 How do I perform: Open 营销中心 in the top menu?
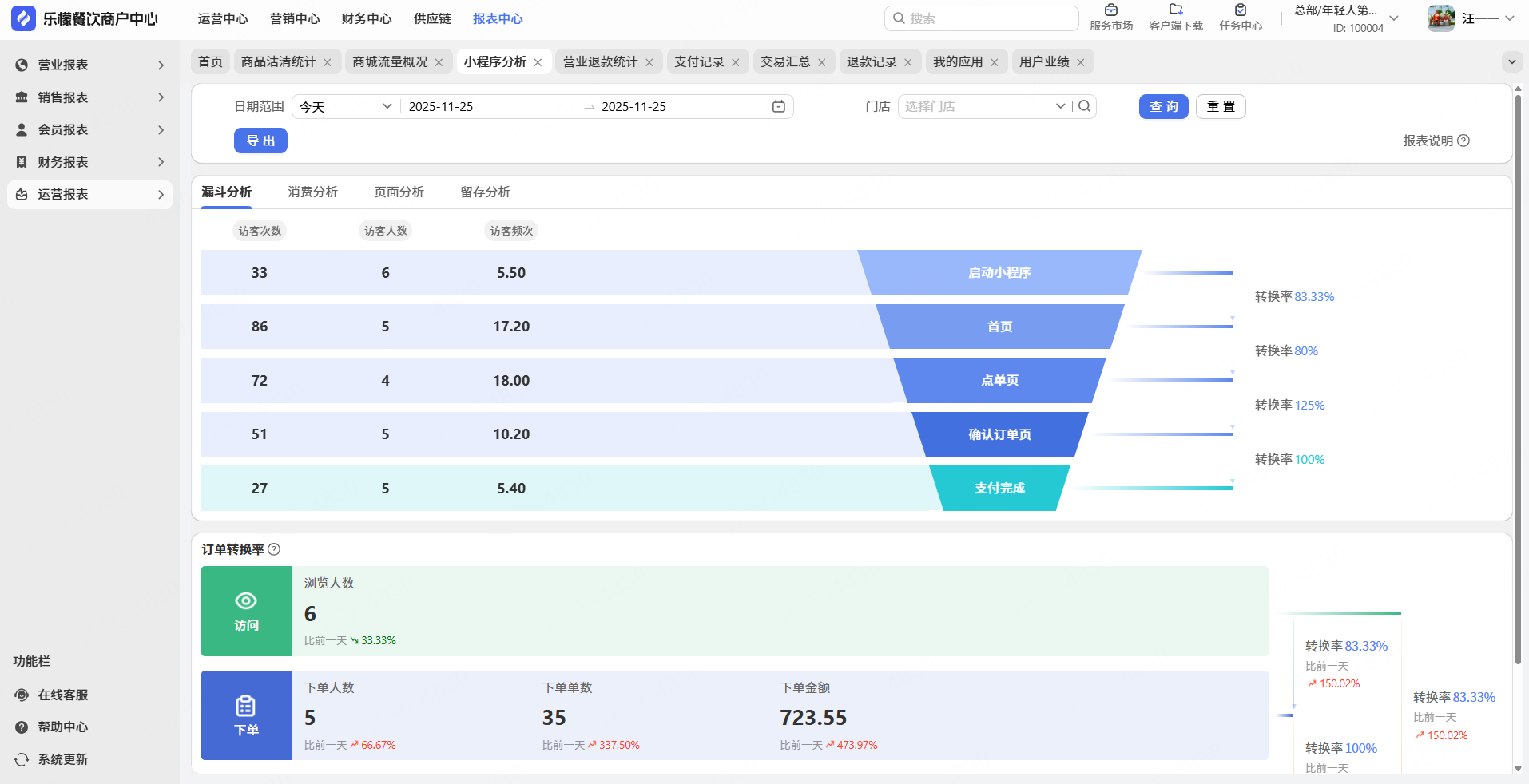(x=295, y=18)
